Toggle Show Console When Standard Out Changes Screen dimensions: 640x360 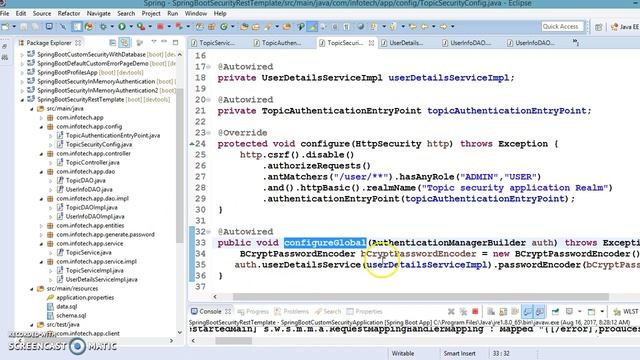tap(528, 311)
